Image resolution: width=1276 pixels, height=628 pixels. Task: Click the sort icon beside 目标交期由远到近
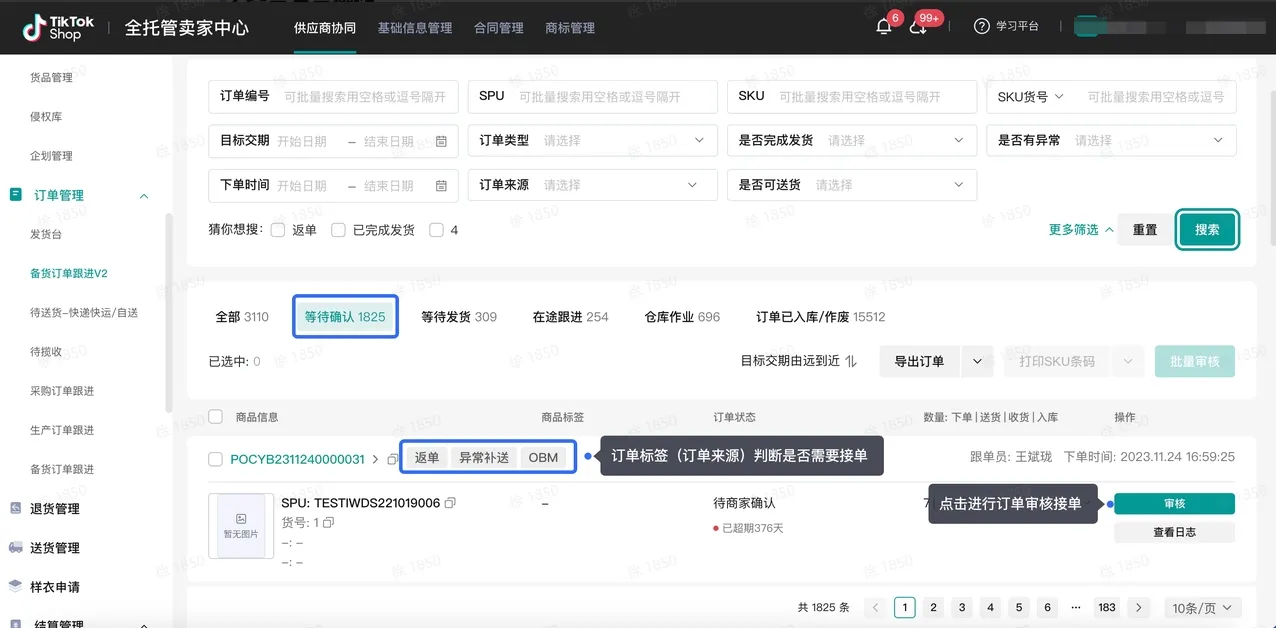(x=851, y=361)
